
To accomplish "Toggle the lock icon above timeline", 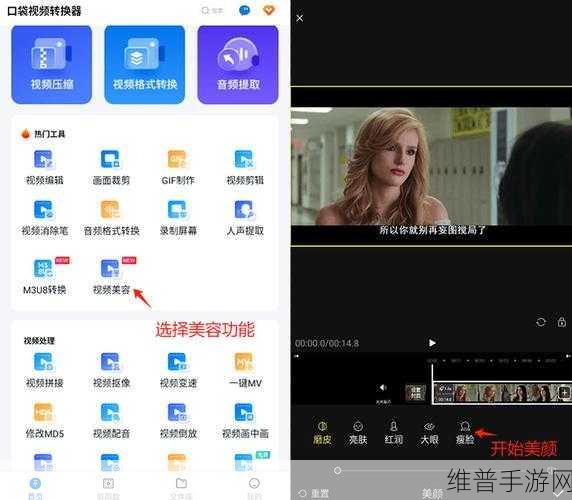I will click(x=562, y=322).
